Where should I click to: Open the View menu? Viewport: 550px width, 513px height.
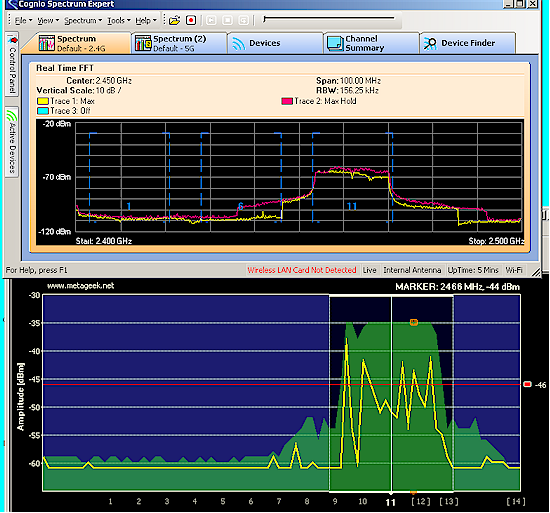tap(48, 21)
